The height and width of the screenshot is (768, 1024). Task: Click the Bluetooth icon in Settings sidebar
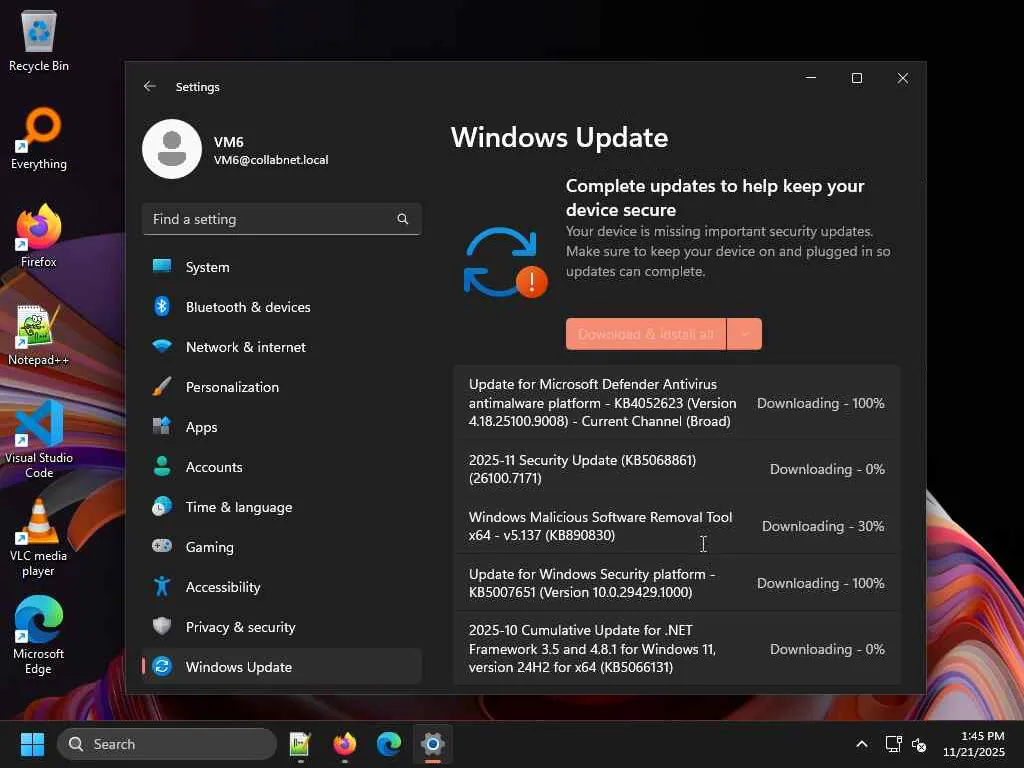pos(162,306)
